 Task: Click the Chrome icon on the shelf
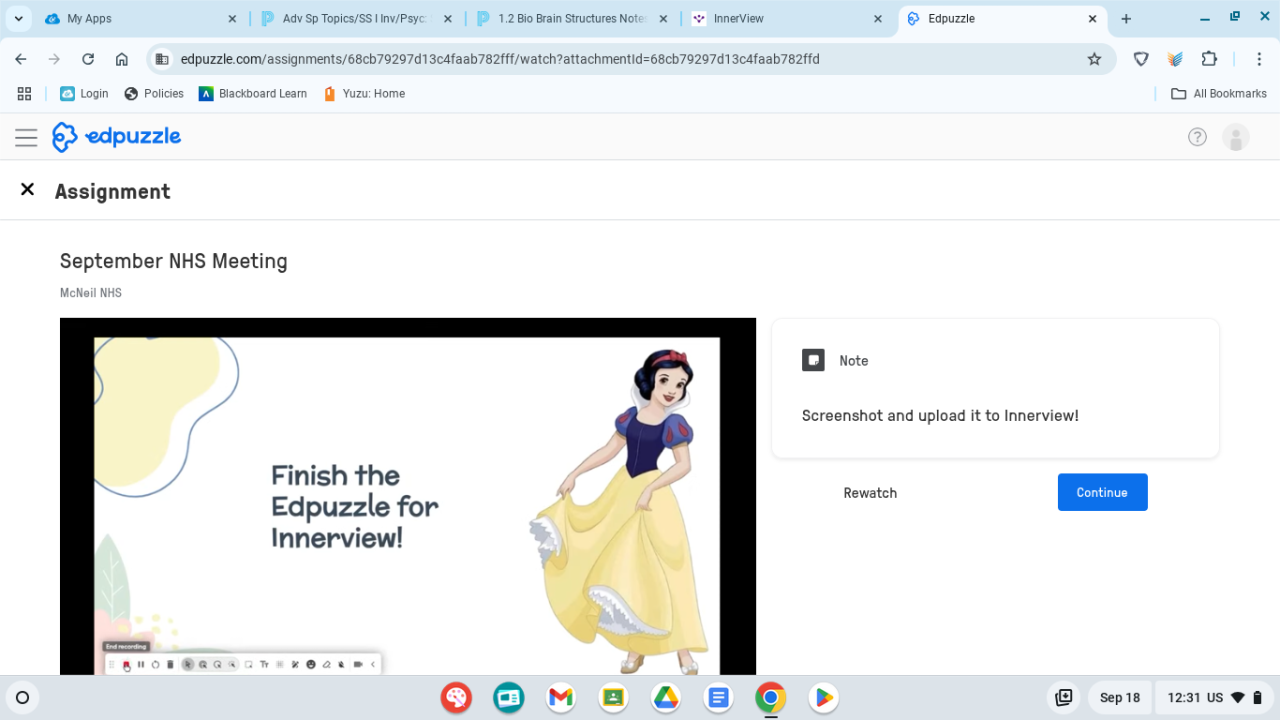pyautogui.click(x=770, y=697)
